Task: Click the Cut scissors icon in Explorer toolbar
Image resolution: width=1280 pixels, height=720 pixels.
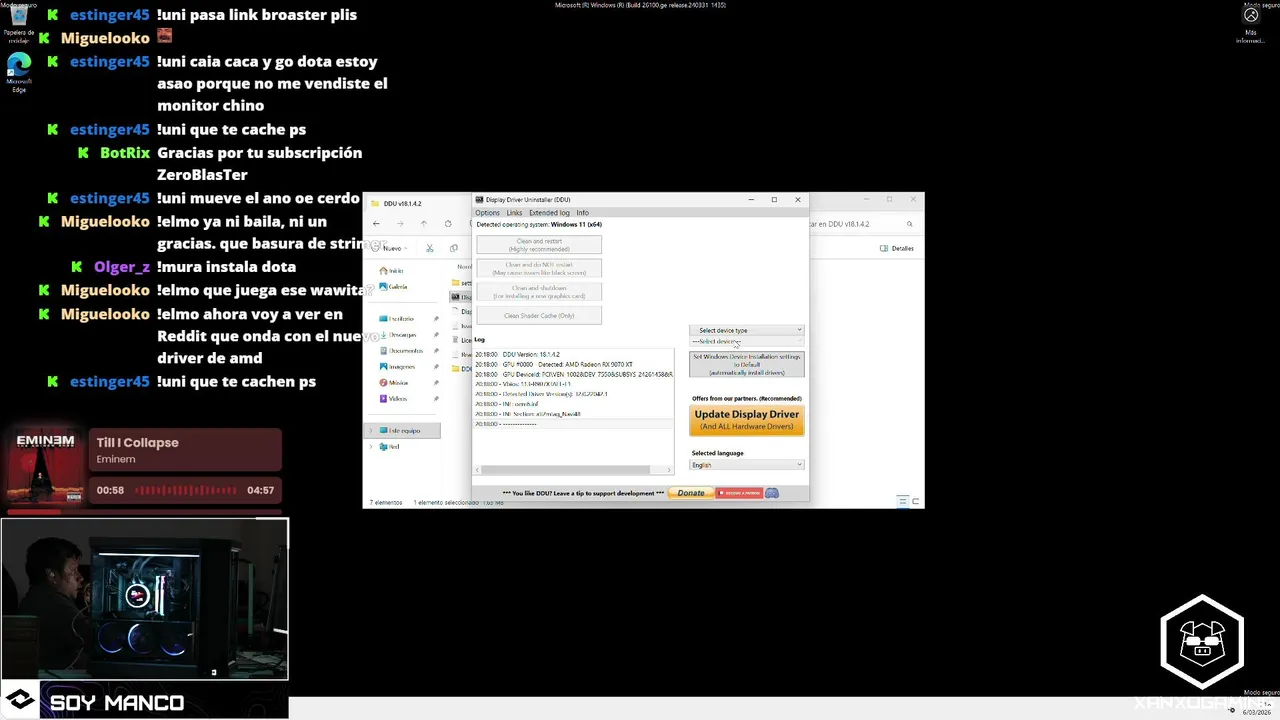Action: pos(430,248)
